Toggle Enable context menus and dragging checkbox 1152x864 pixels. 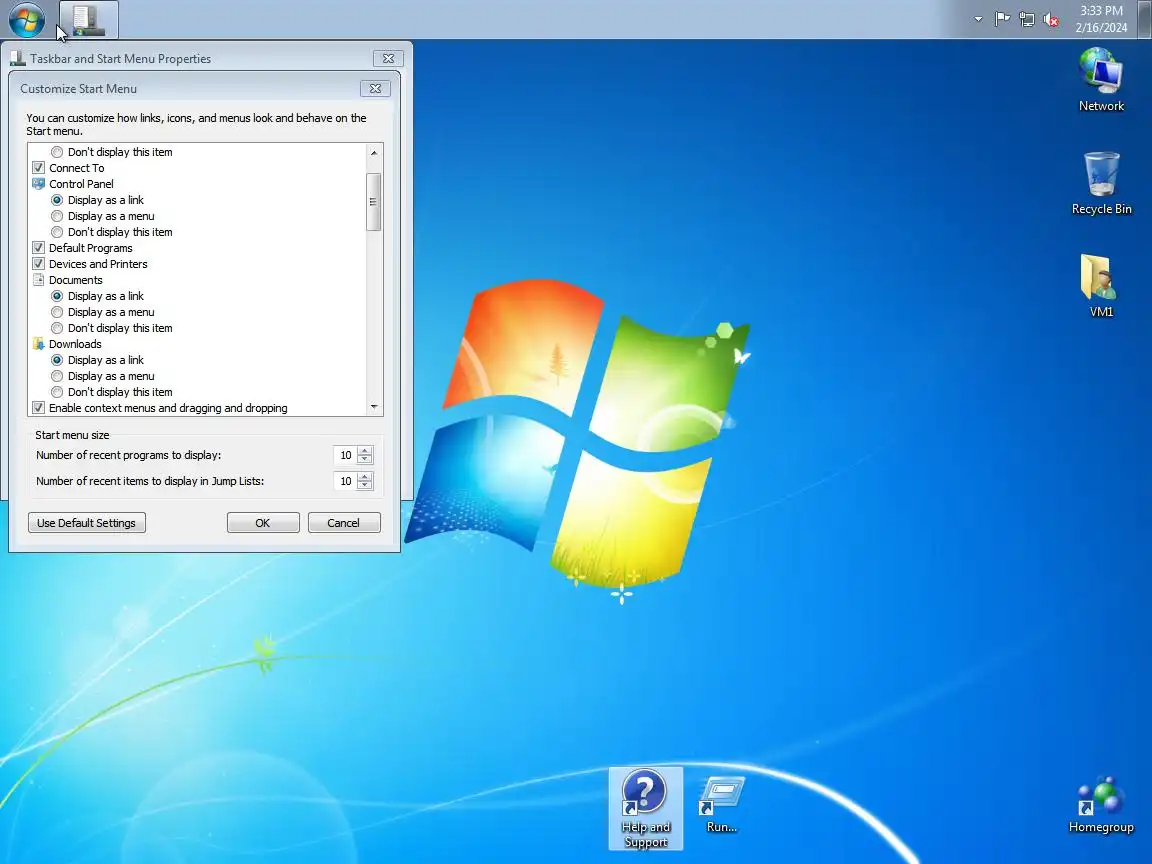point(38,408)
